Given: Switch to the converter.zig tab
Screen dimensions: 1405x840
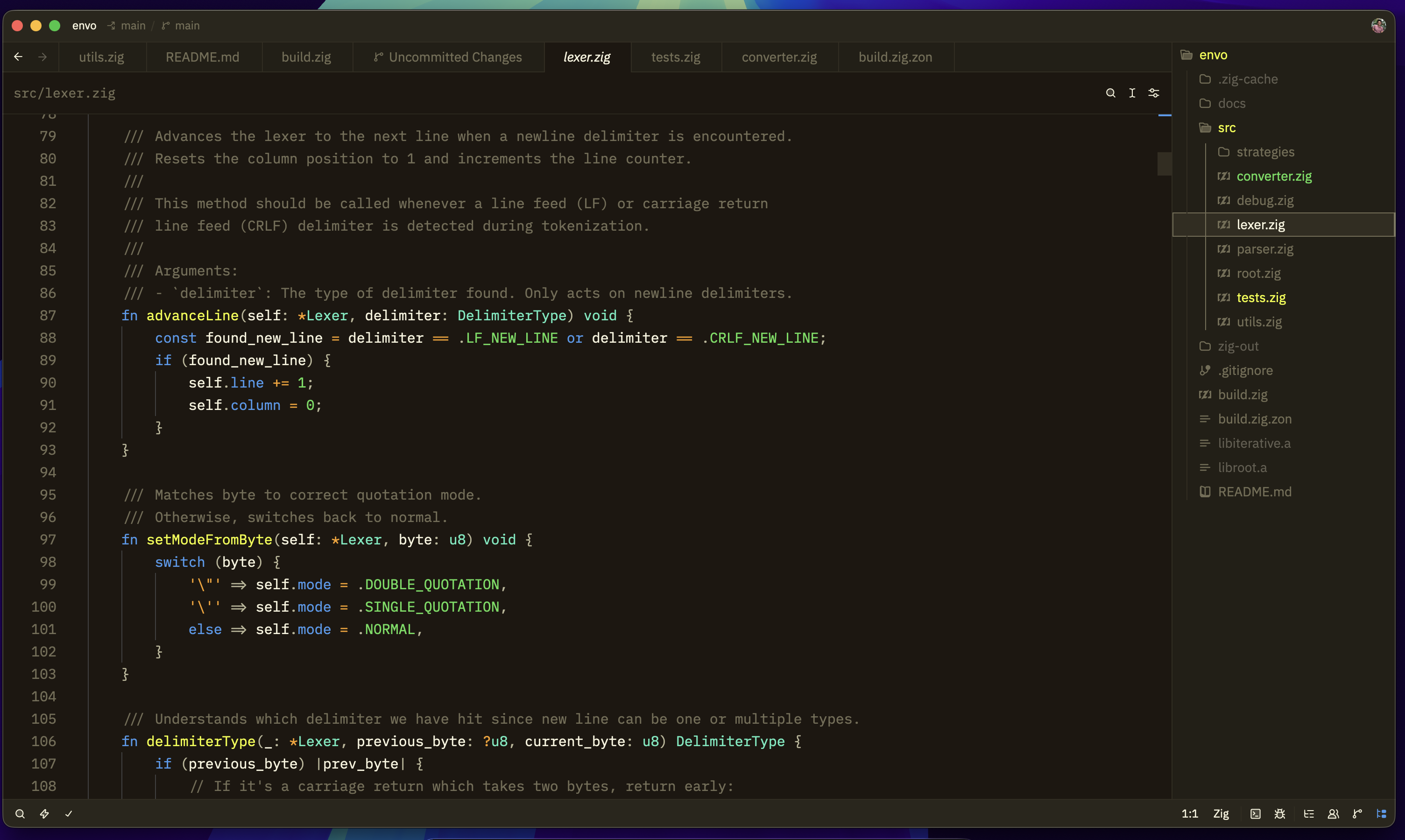Looking at the screenshot, I should [x=779, y=56].
